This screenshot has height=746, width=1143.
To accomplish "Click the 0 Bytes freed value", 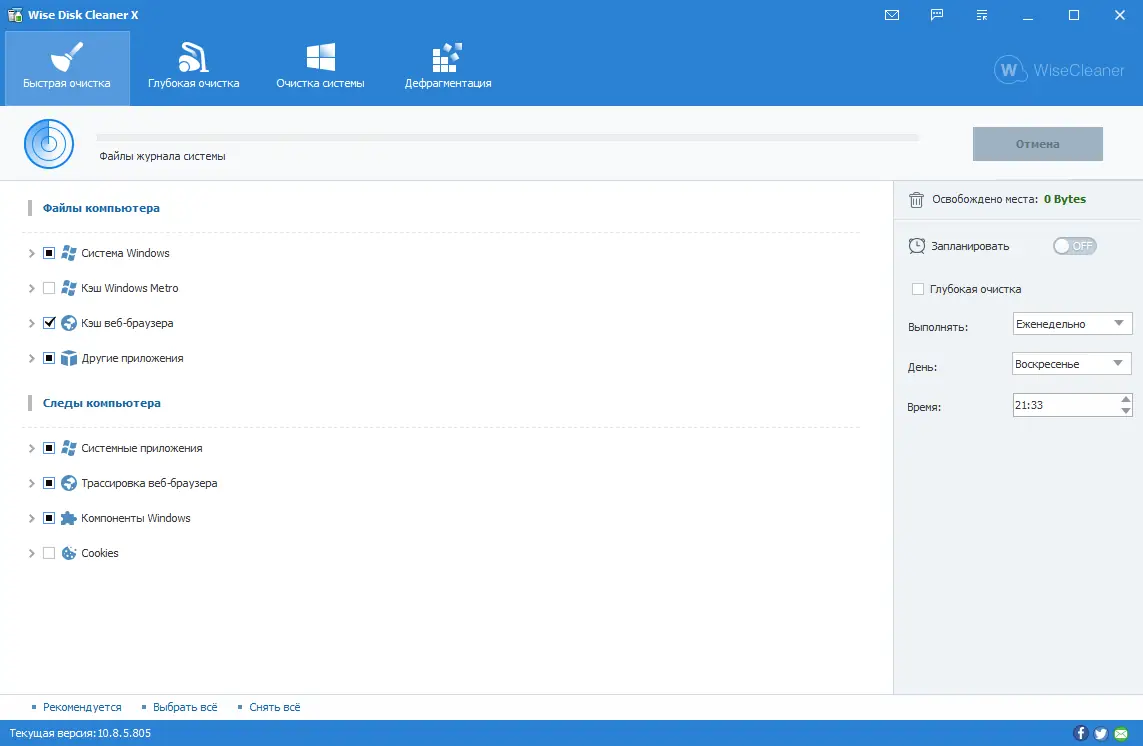I will pos(1064,199).
